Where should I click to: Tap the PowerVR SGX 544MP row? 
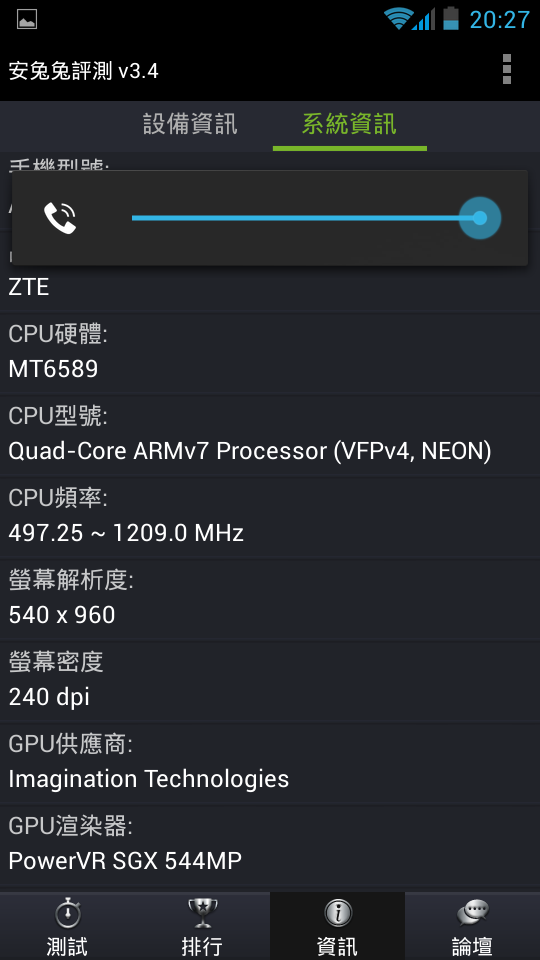coord(270,846)
